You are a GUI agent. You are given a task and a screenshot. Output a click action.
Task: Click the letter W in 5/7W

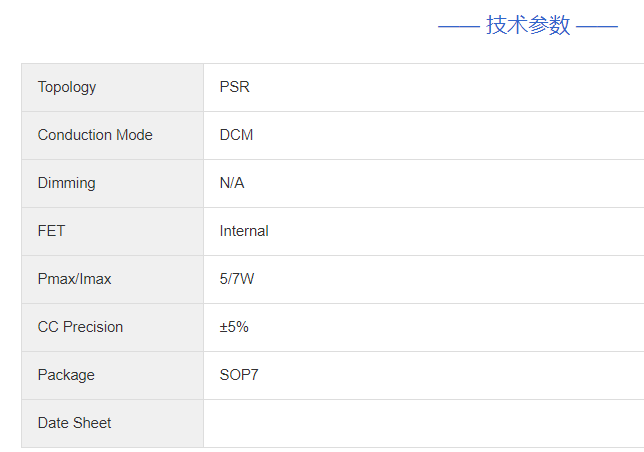(x=248, y=279)
